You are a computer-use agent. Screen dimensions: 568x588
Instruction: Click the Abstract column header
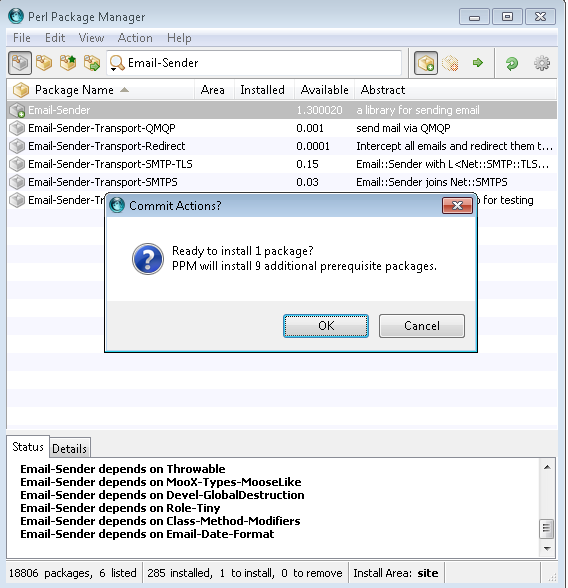point(456,90)
